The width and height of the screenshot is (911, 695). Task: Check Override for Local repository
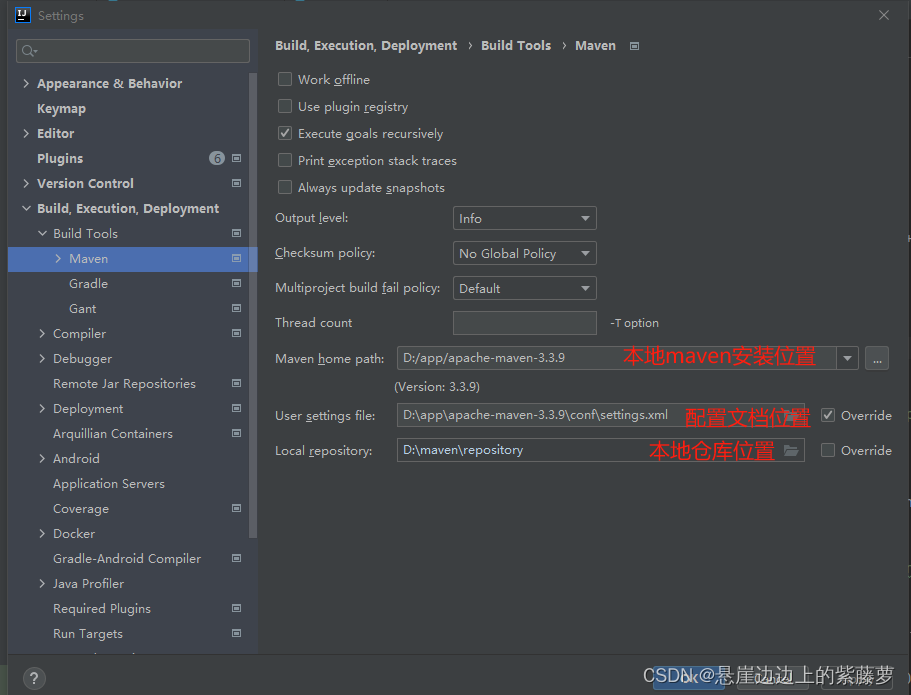point(828,450)
